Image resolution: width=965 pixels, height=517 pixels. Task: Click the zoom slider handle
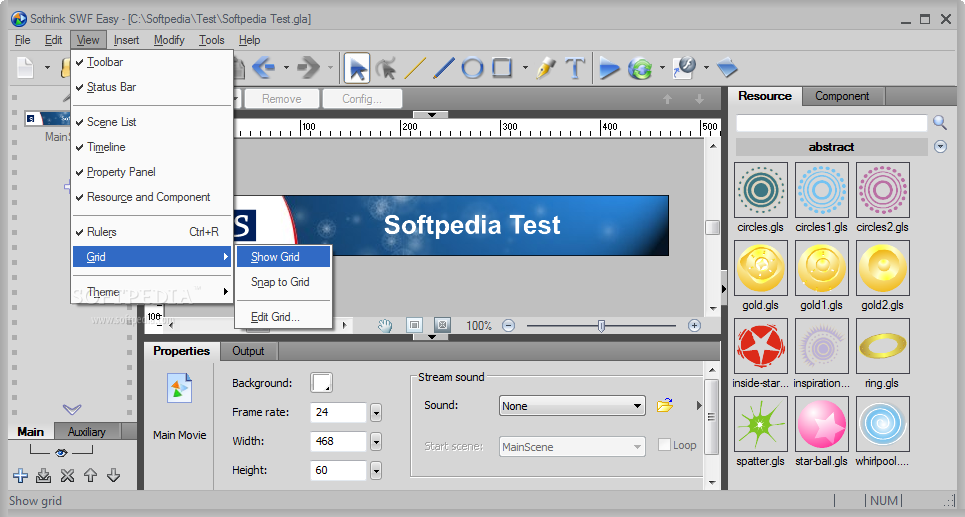[601, 326]
